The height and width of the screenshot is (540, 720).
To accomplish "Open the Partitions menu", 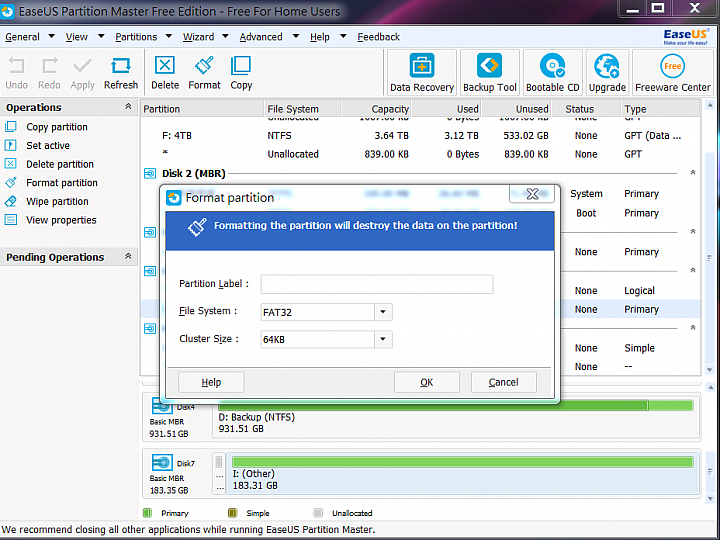I will [x=136, y=37].
